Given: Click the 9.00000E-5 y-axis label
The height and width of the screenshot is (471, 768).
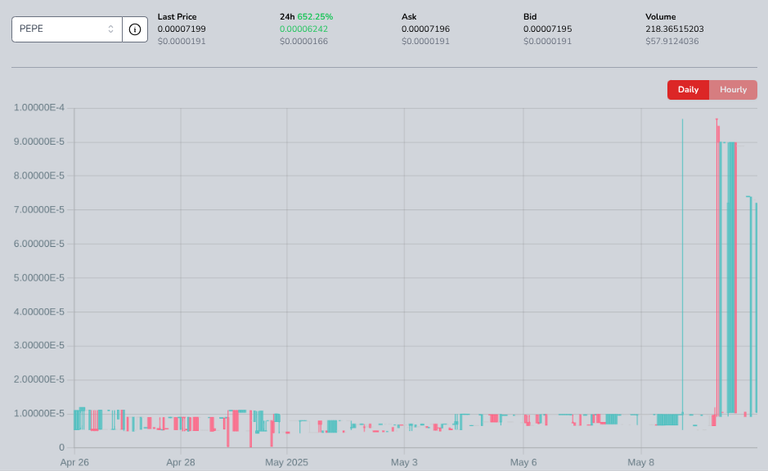Looking at the screenshot, I should 39,142.
